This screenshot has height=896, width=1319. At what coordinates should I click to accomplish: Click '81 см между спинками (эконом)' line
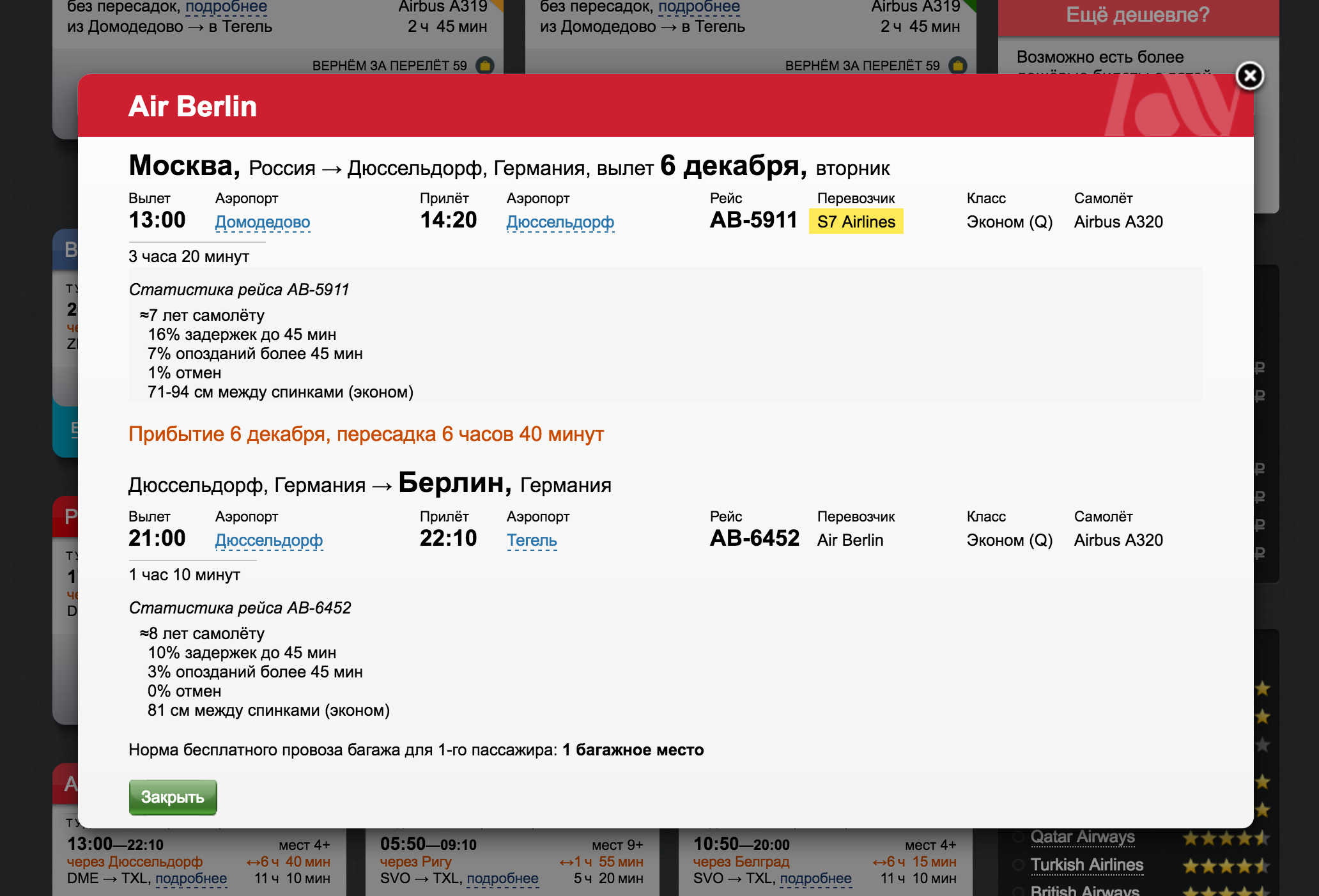click(x=268, y=711)
